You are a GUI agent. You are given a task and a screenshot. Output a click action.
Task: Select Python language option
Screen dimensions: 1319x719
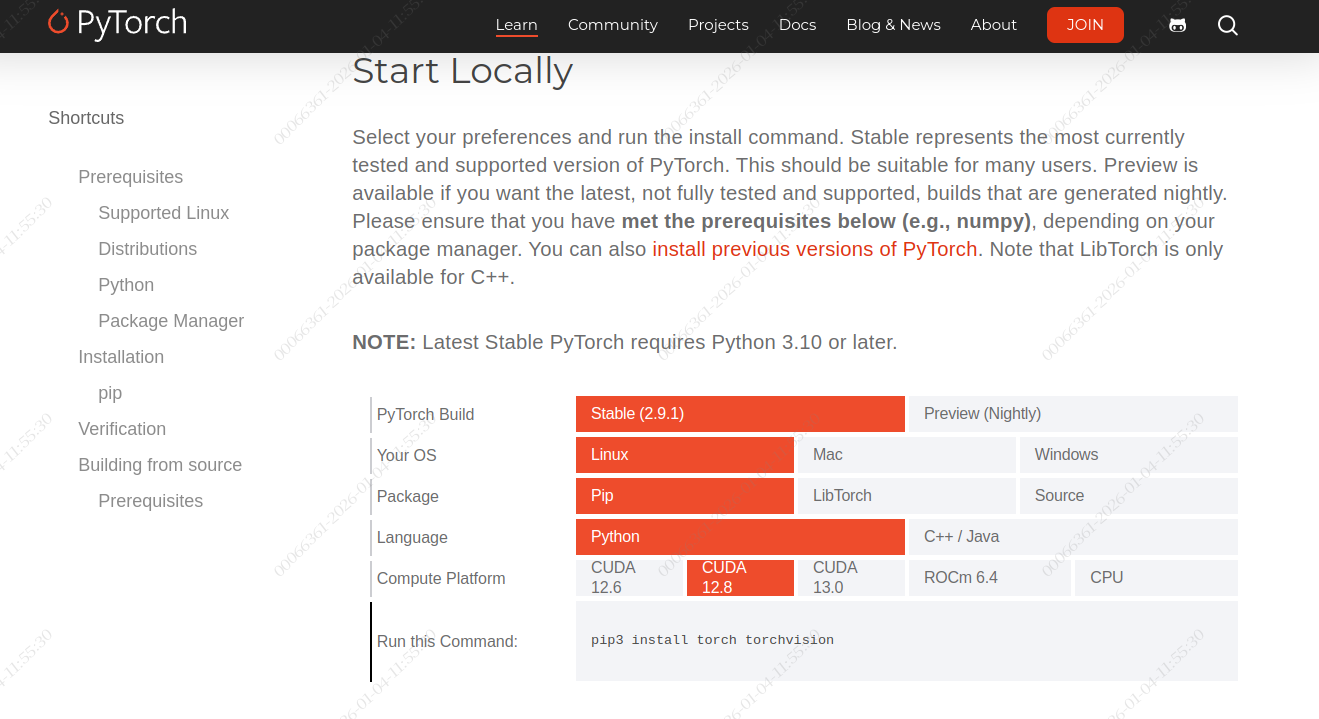pos(740,537)
